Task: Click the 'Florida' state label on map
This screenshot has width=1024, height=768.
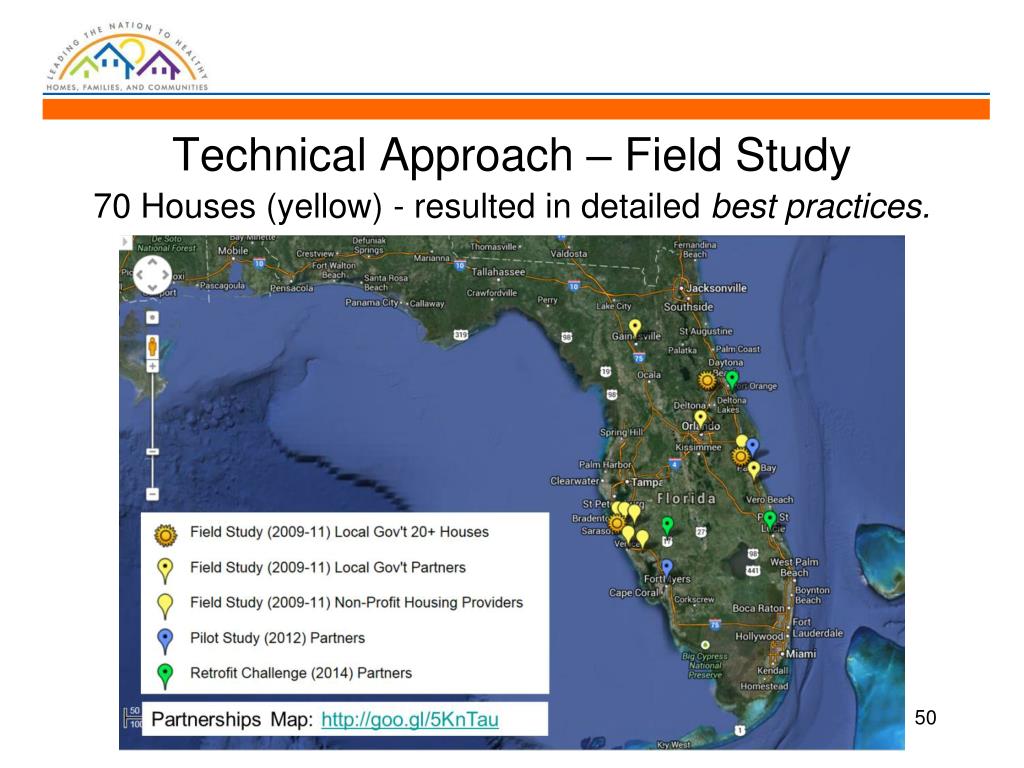Action: (x=686, y=498)
